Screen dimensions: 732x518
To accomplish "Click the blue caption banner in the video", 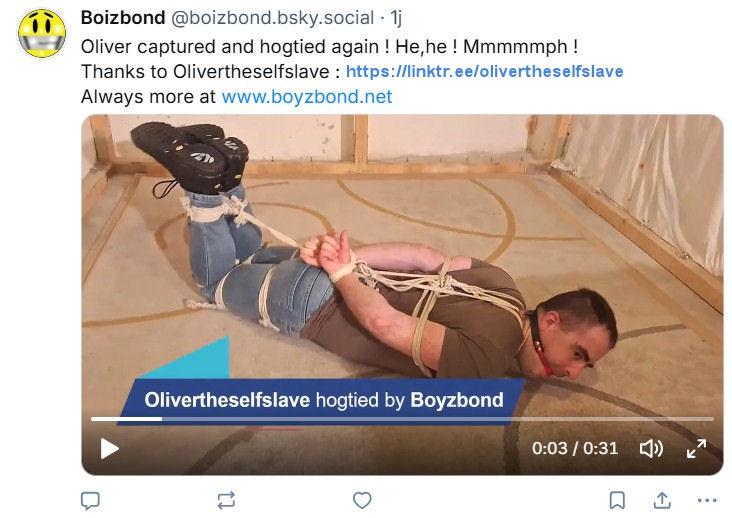I will [322, 400].
